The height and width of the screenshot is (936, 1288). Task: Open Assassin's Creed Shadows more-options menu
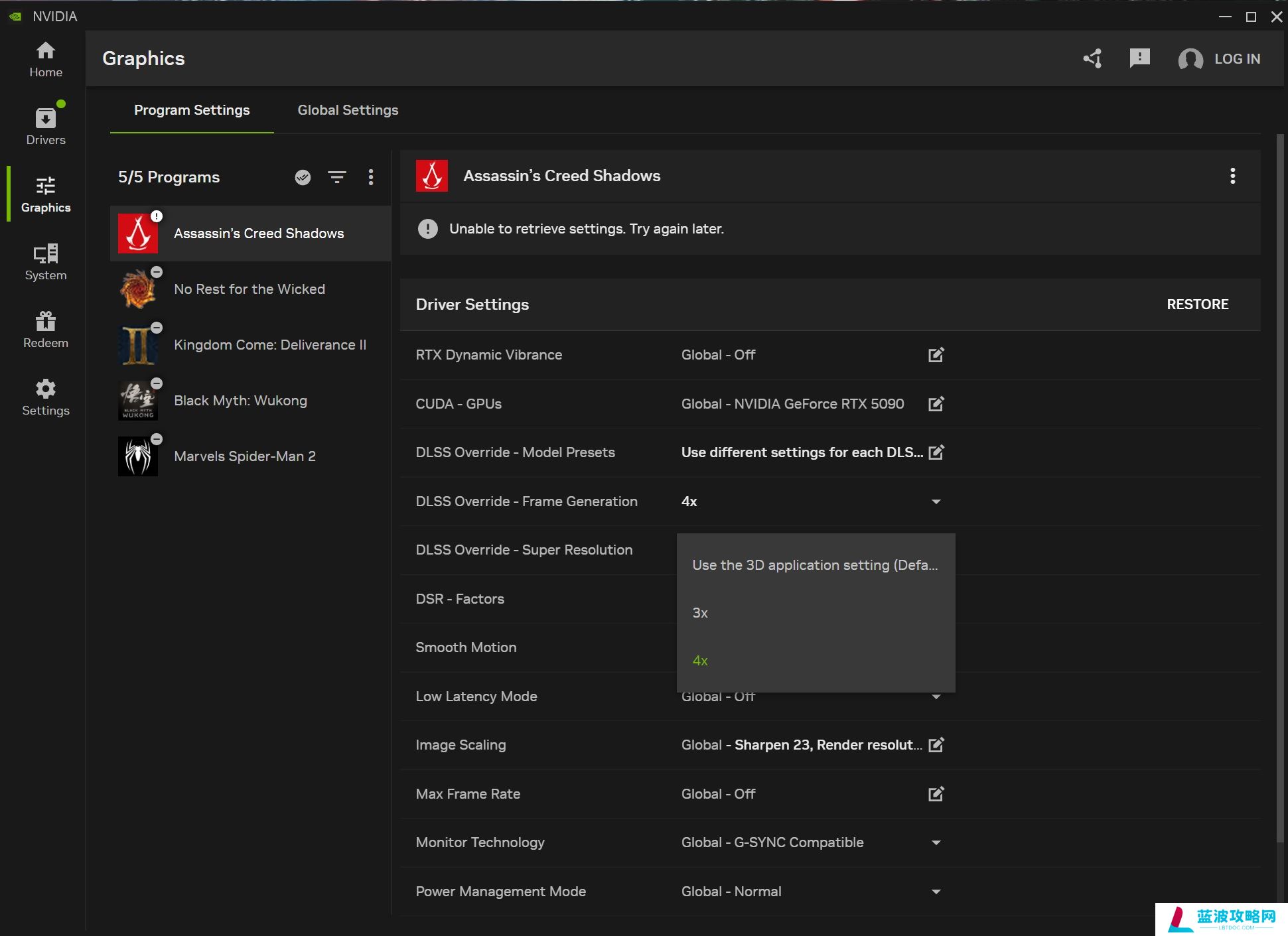pos(1233,176)
